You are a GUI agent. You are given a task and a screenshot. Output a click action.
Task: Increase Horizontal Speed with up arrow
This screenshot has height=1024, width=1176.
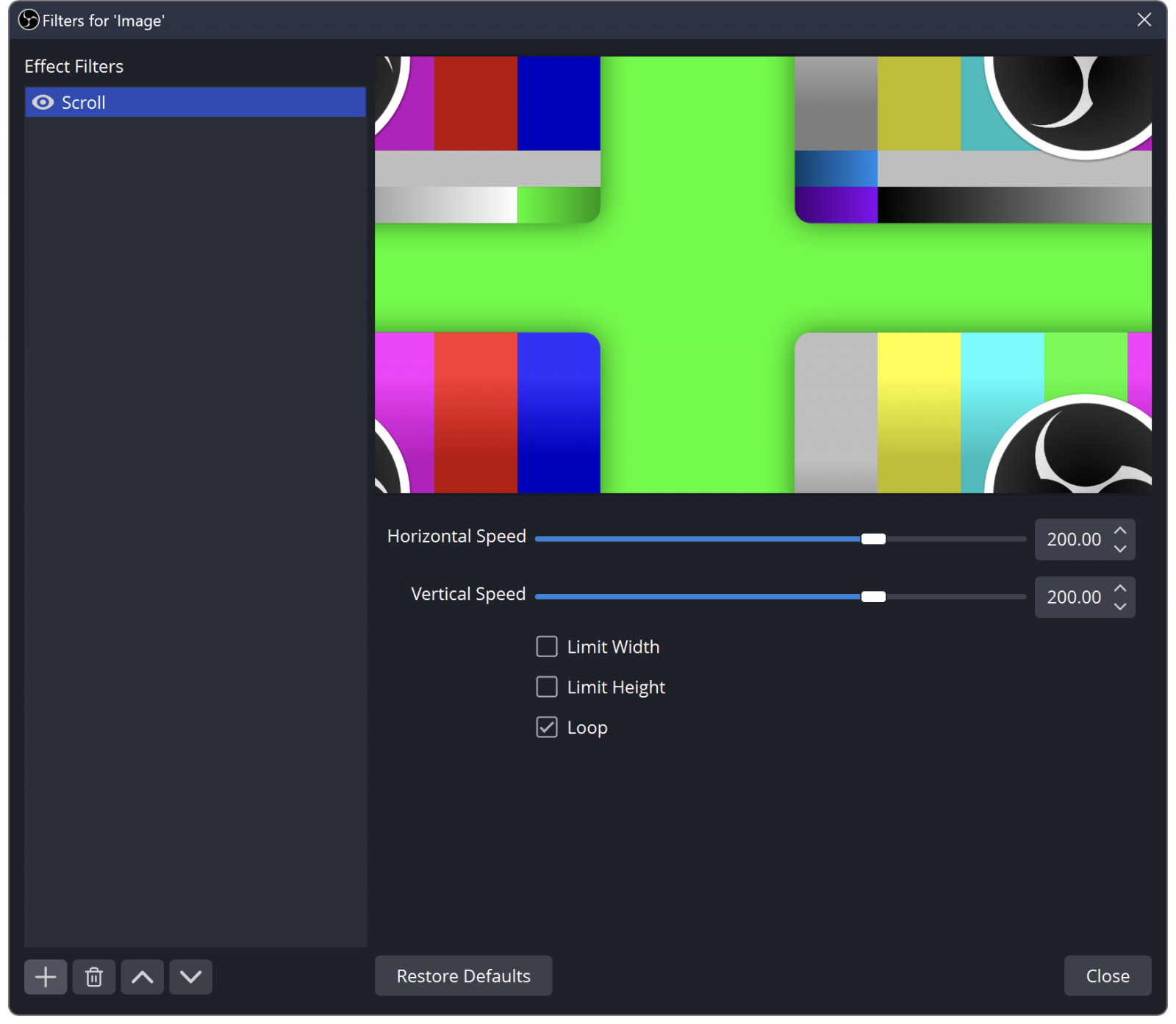1120,531
